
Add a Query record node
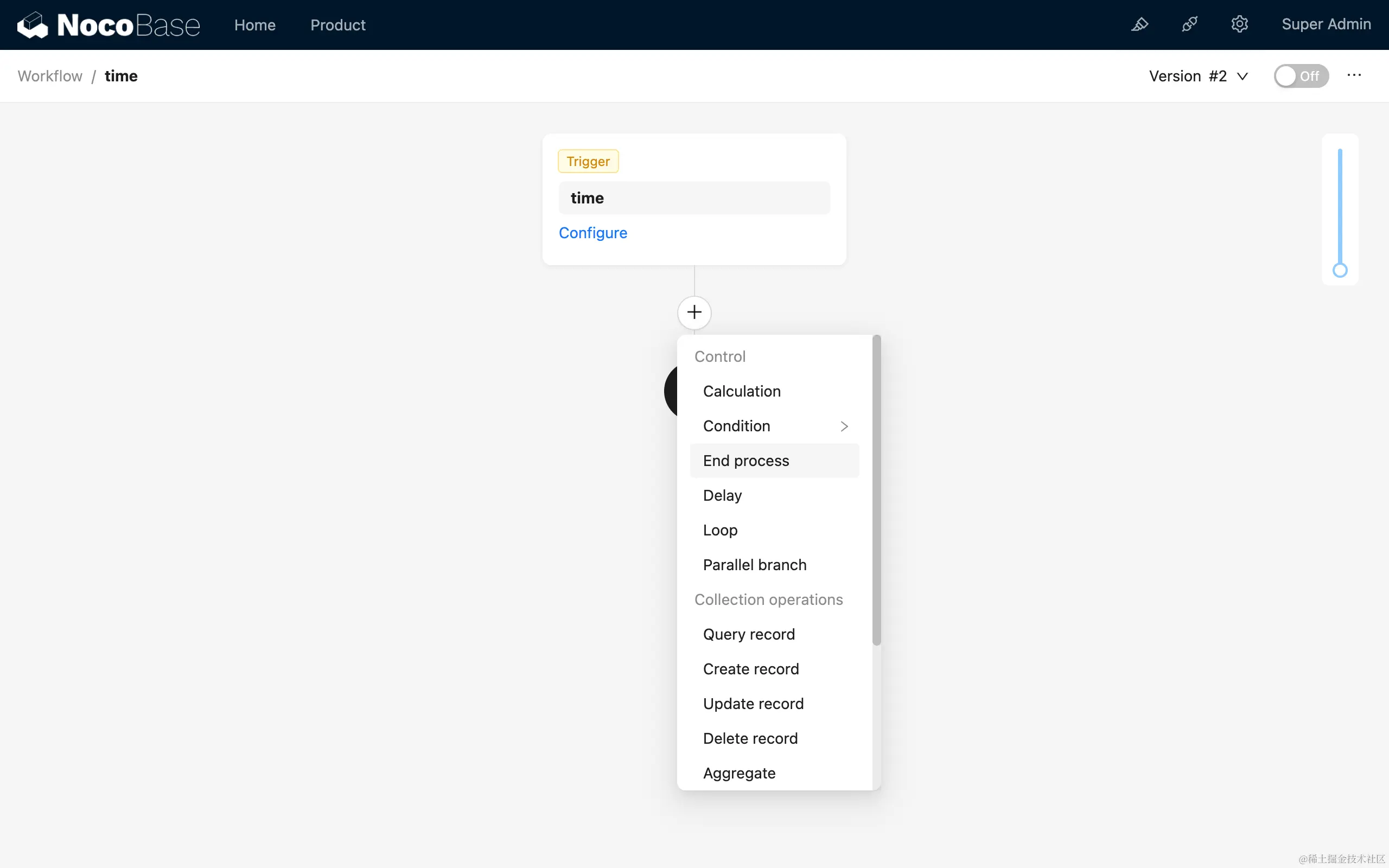click(x=748, y=634)
